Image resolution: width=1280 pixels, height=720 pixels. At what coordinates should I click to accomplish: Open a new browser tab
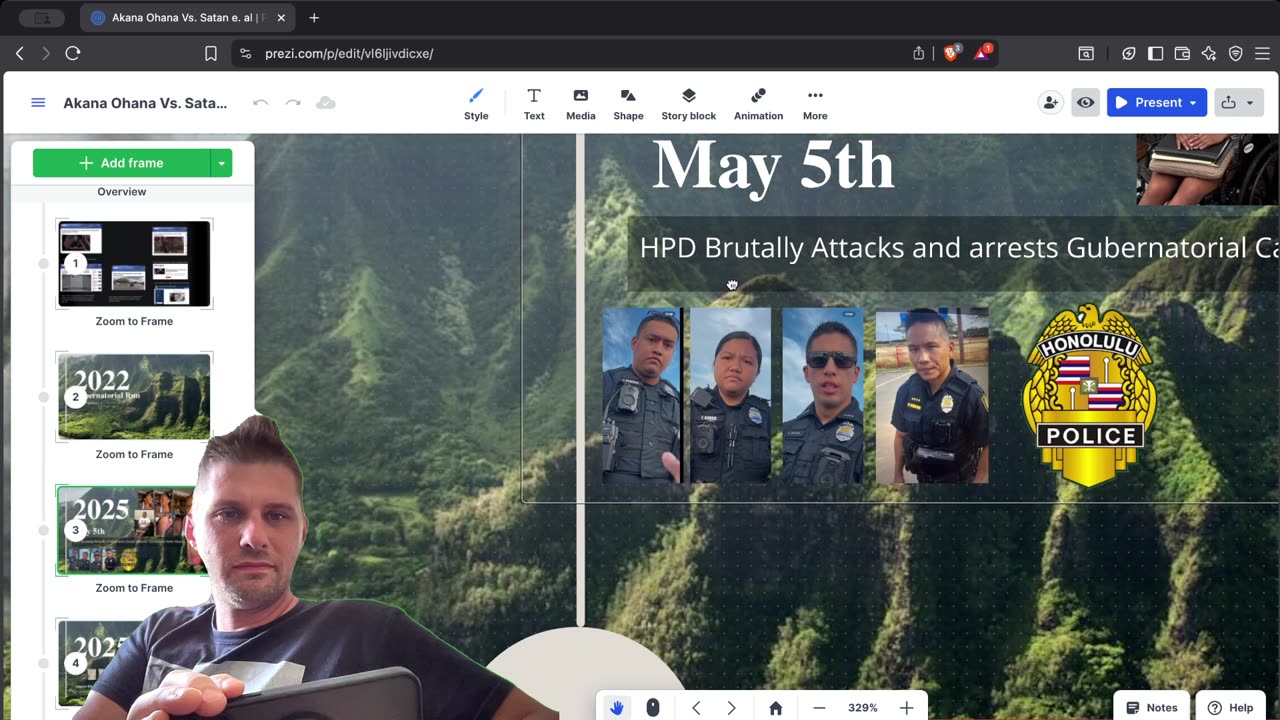point(314,18)
